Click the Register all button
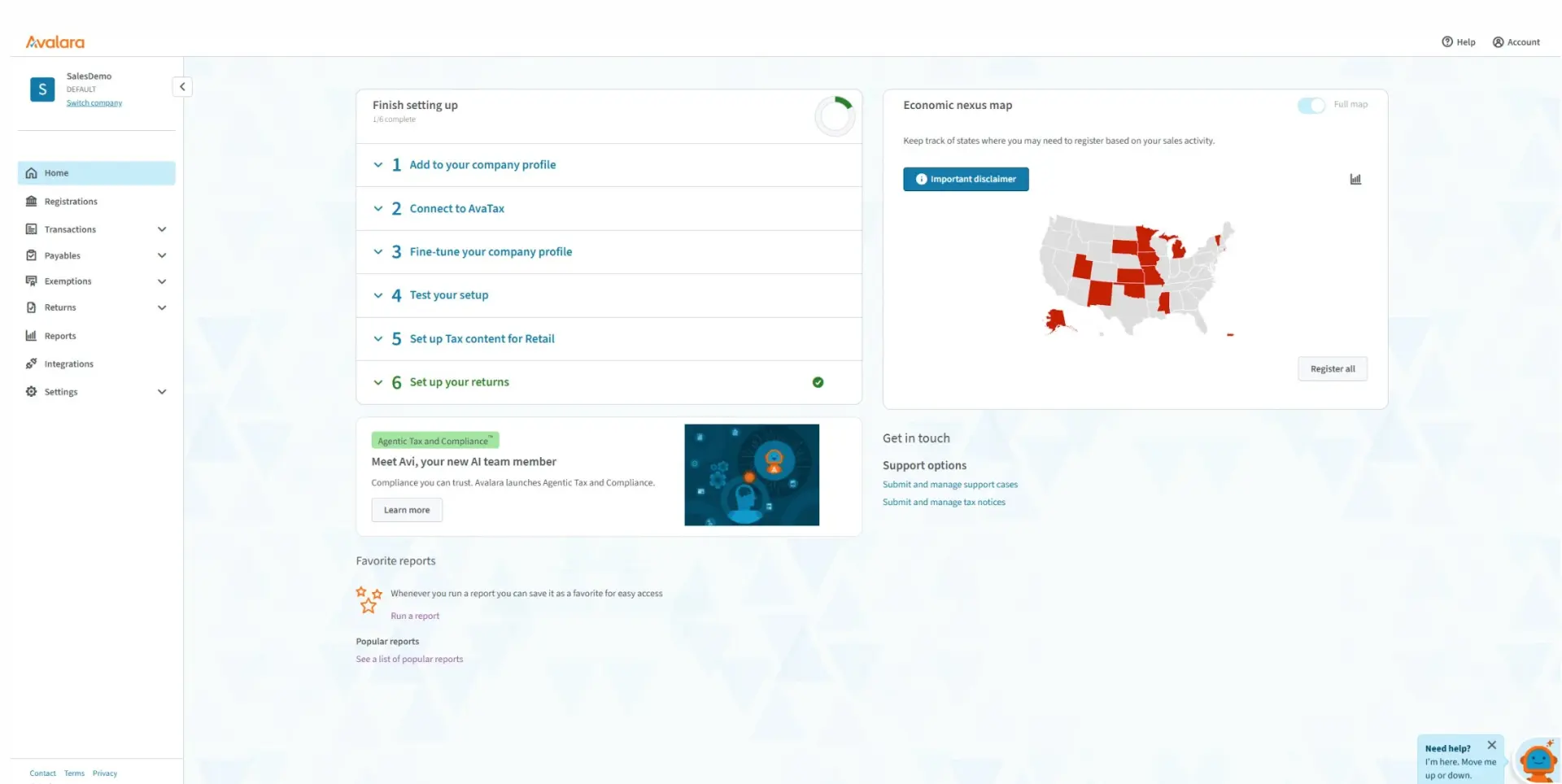This screenshot has width=1562, height=784. coord(1332,368)
